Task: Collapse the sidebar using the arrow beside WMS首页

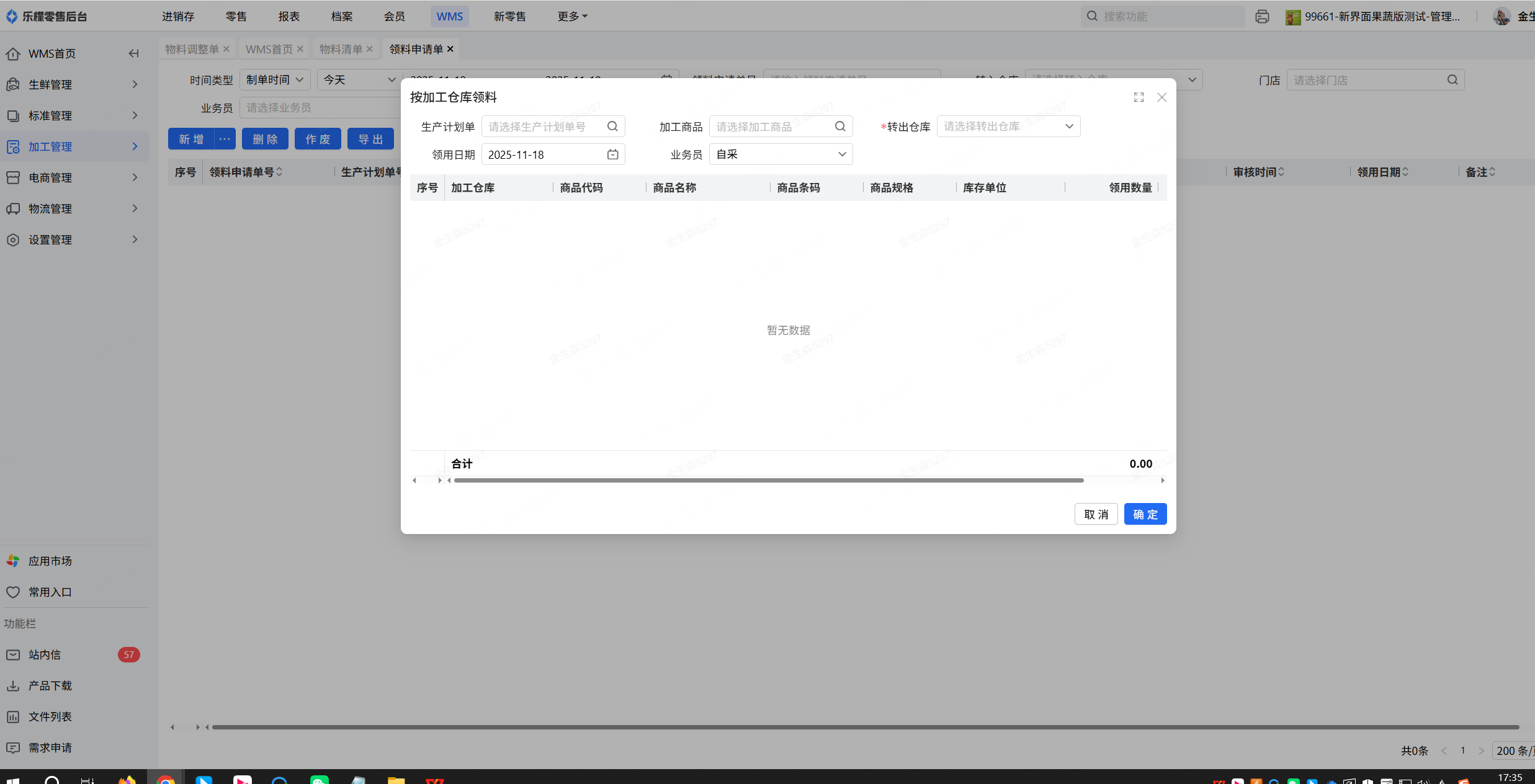Action: pyautogui.click(x=133, y=53)
